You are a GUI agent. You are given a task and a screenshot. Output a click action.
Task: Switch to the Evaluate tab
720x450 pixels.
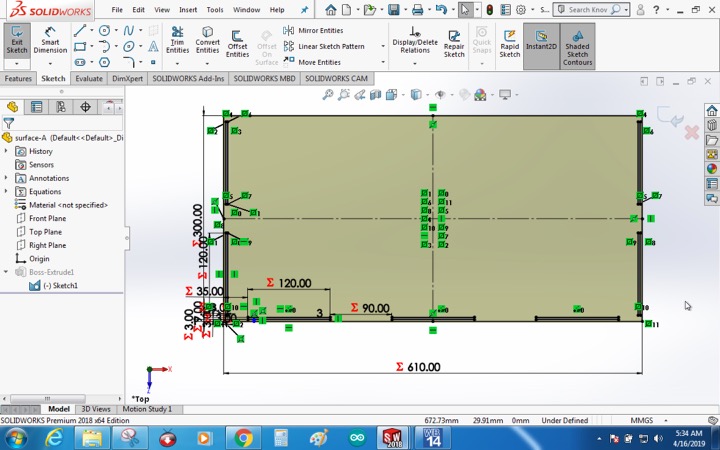click(x=89, y=79)
